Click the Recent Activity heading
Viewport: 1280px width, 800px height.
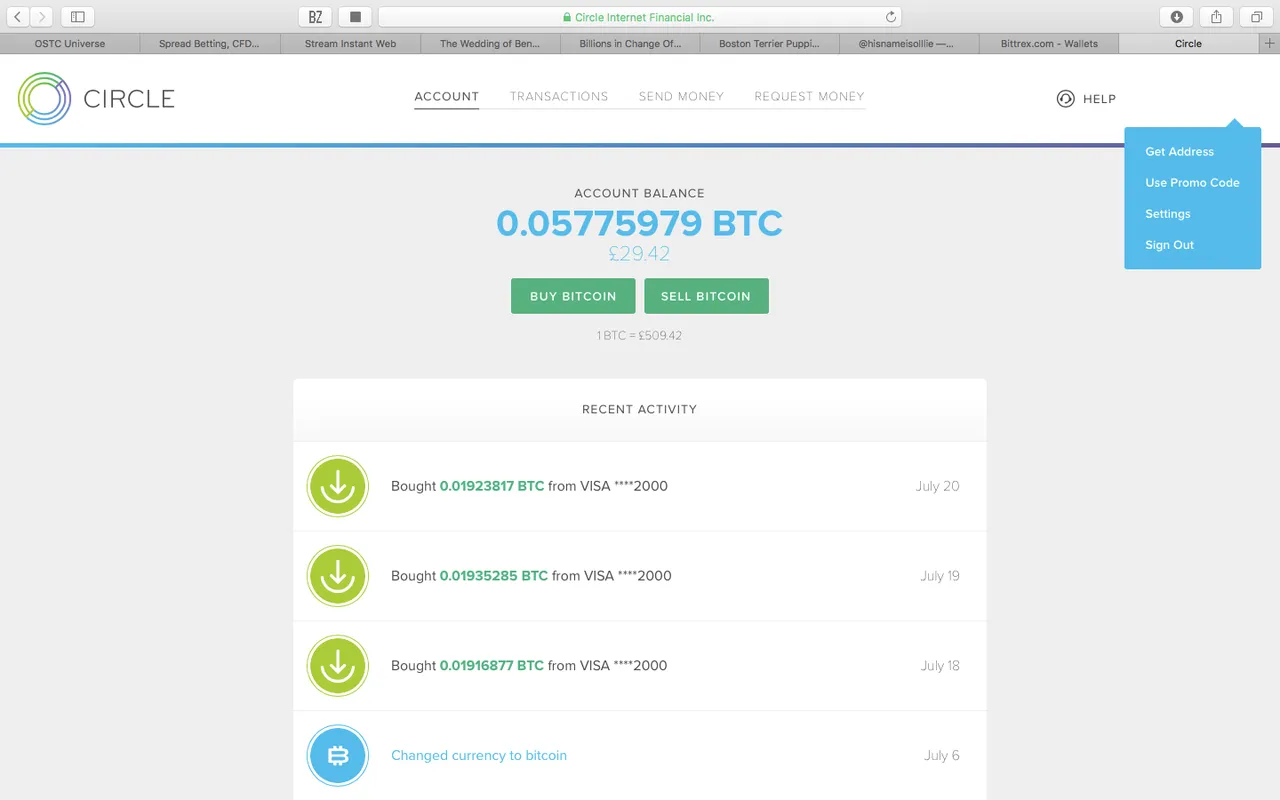[x=640, y=409]
